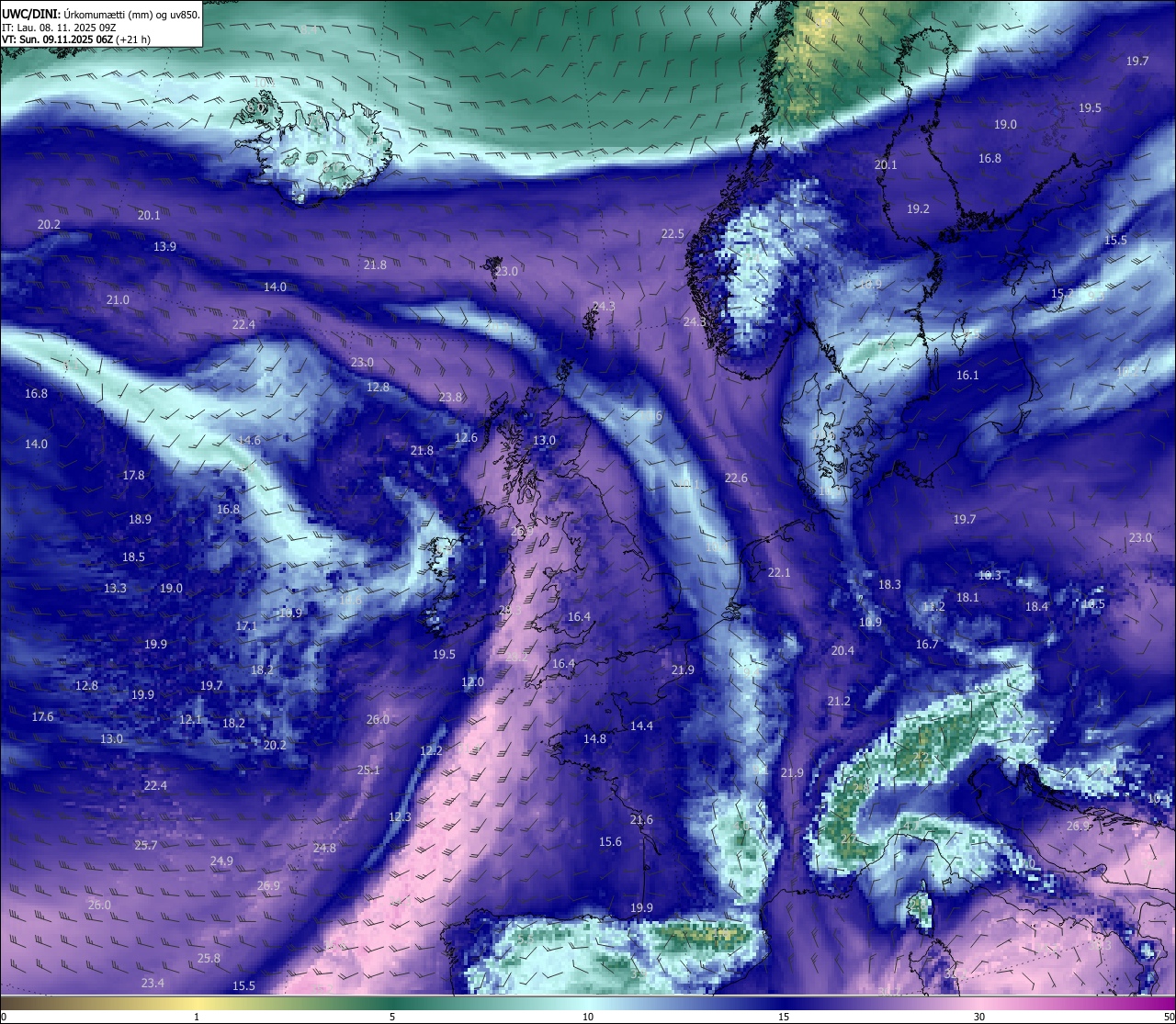Click the map value 21.2
Image resolution: width=1176 pixels, height=1024 pixels.
[838, 701]
